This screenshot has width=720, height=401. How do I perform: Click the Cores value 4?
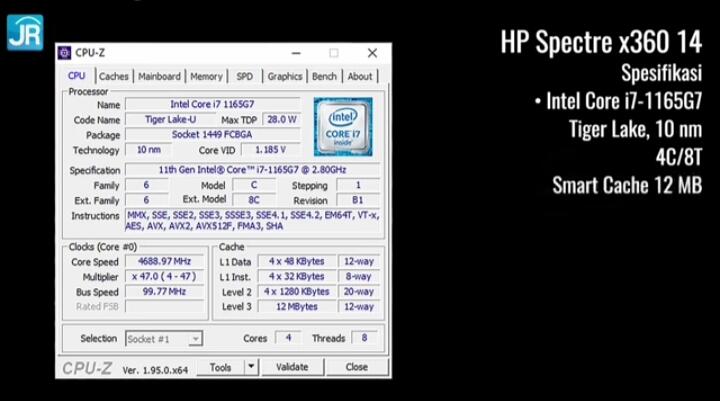288,338
